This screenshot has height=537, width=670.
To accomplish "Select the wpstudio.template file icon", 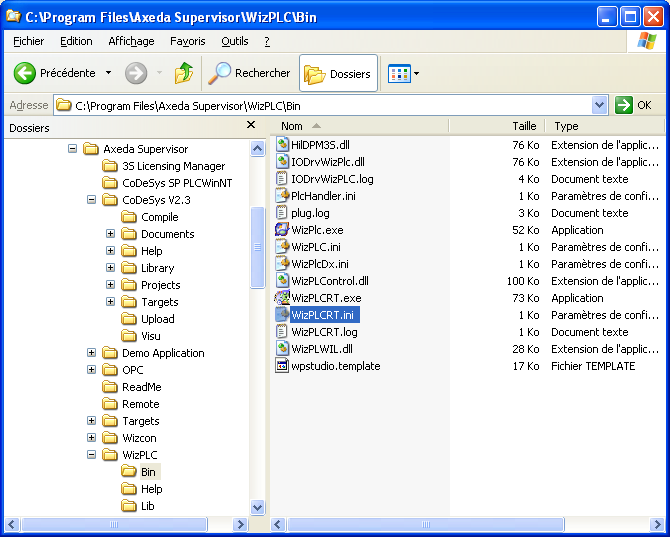I will click(282, 366).
